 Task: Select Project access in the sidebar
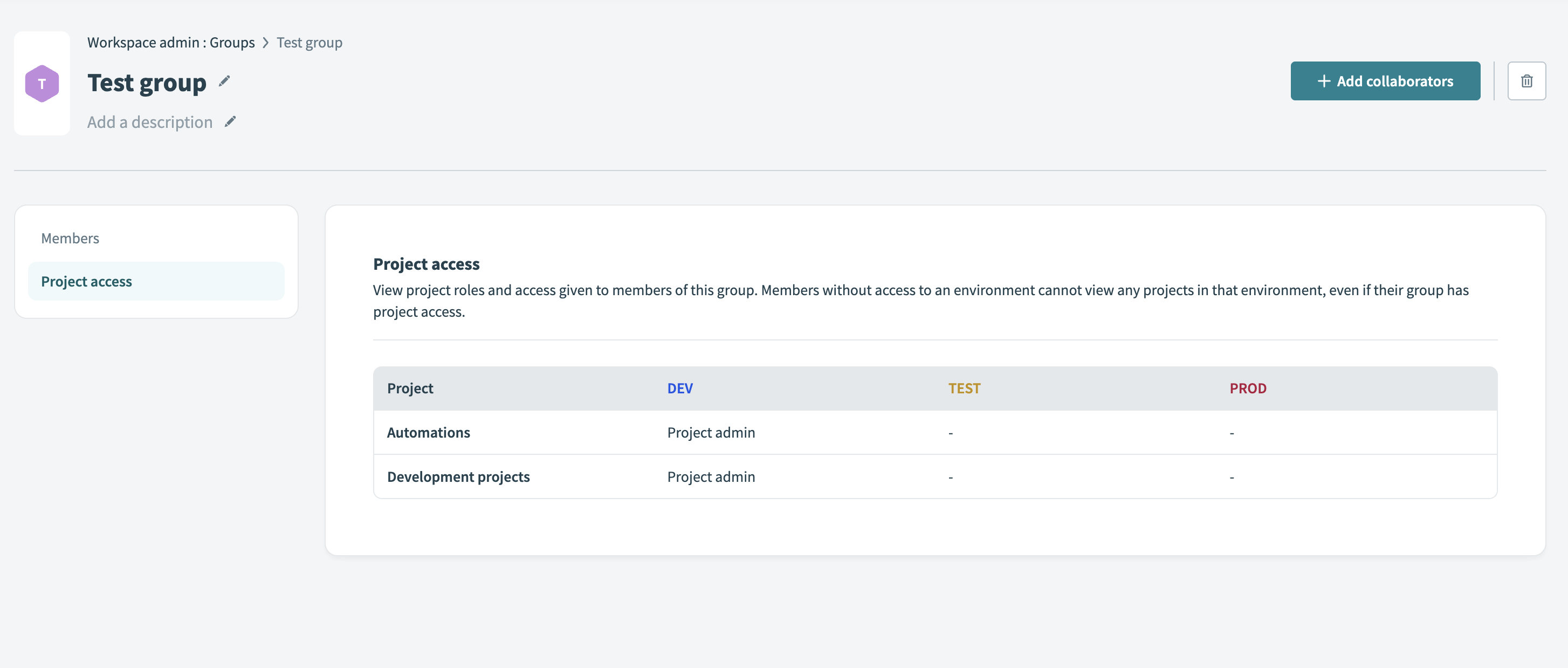coord(86,281)
